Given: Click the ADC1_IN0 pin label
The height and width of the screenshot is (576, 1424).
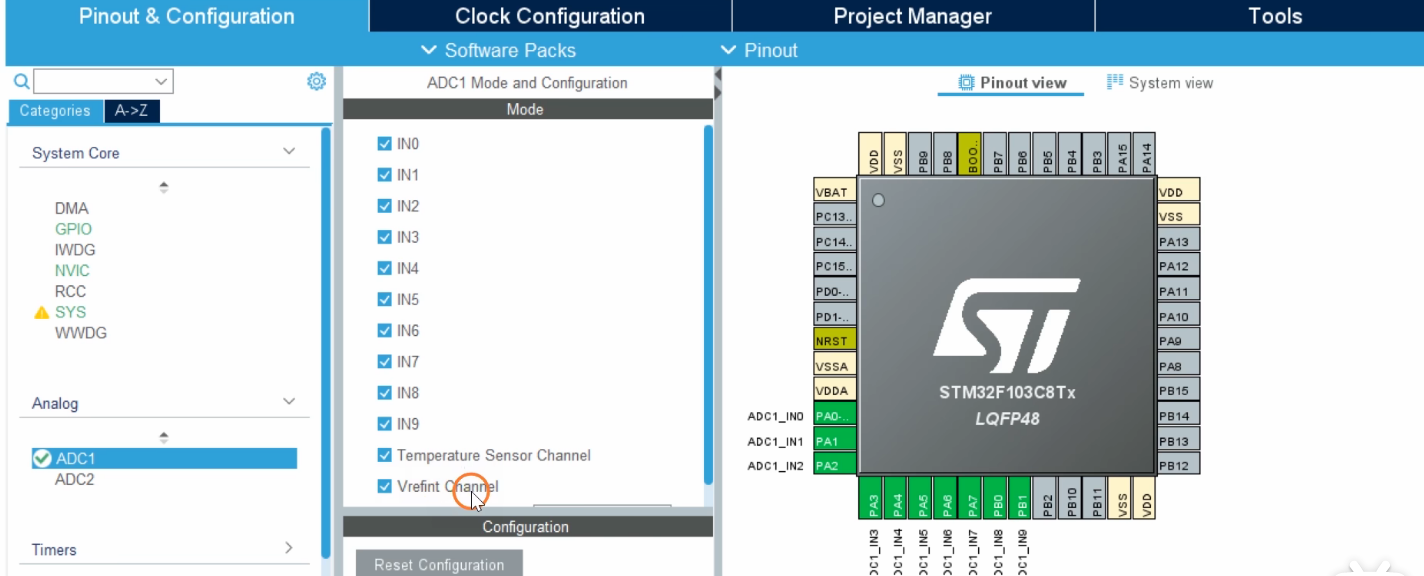Looking at the screenshot, I should 775,416.
